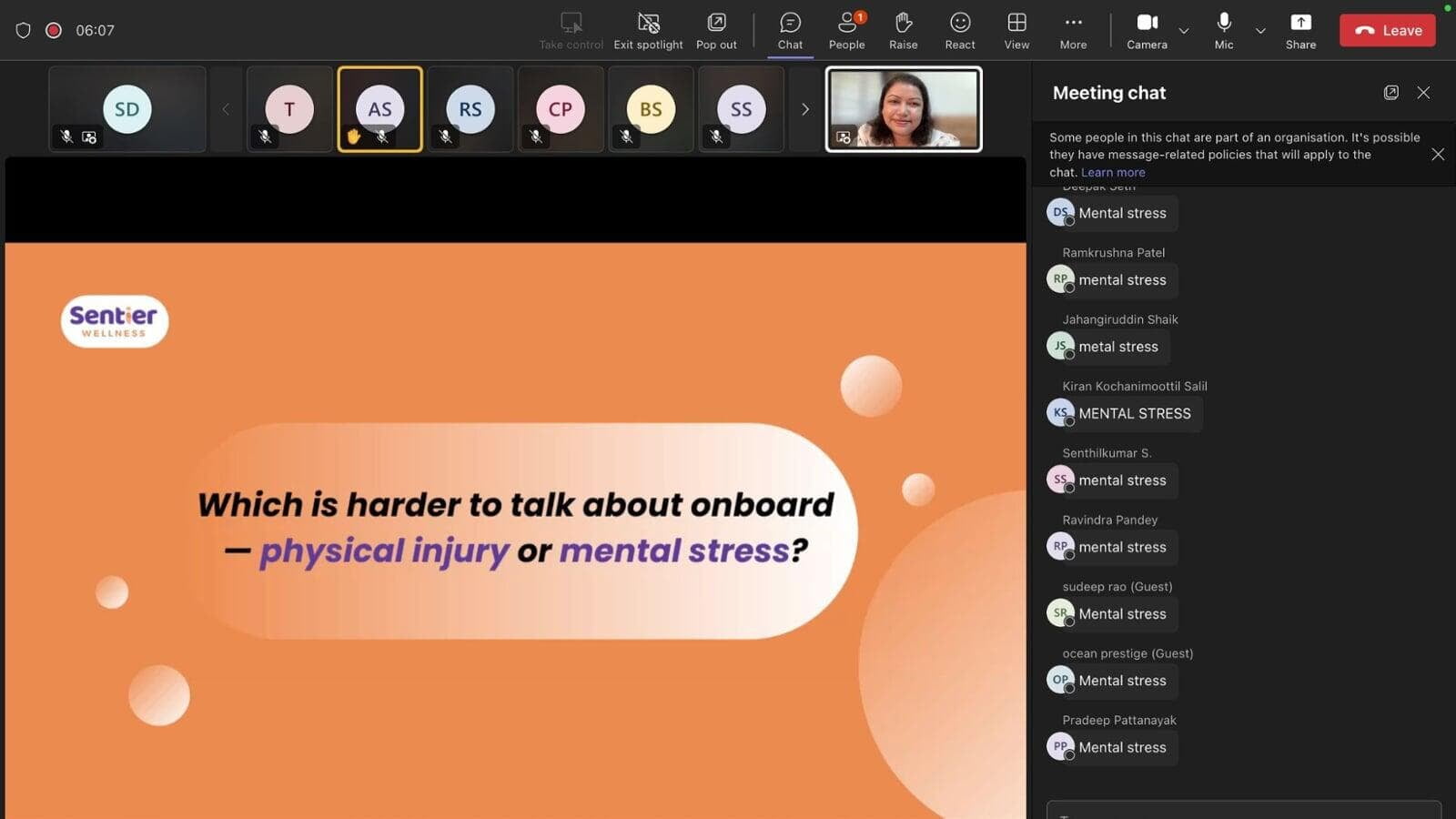
Task: Click Exit spotlight
Action: pyautogui.click(x=648, y=30)
